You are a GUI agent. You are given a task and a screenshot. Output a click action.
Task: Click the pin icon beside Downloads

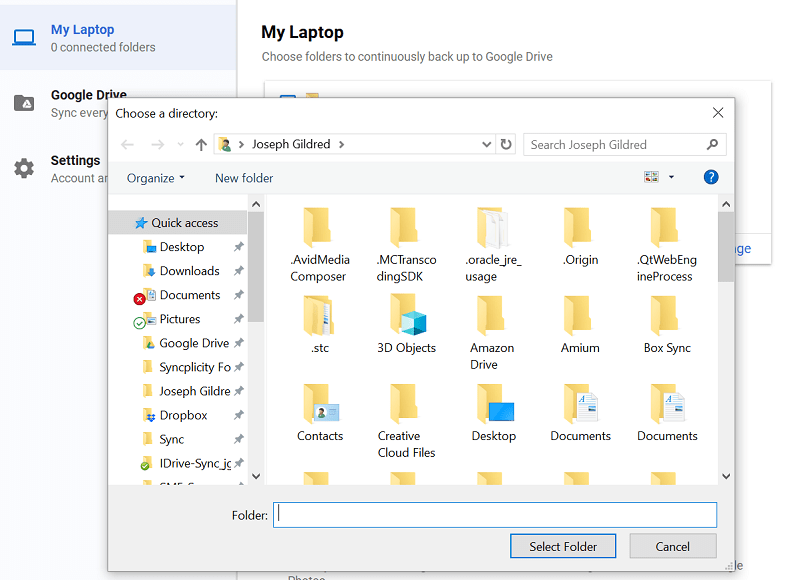pos(239,271)
